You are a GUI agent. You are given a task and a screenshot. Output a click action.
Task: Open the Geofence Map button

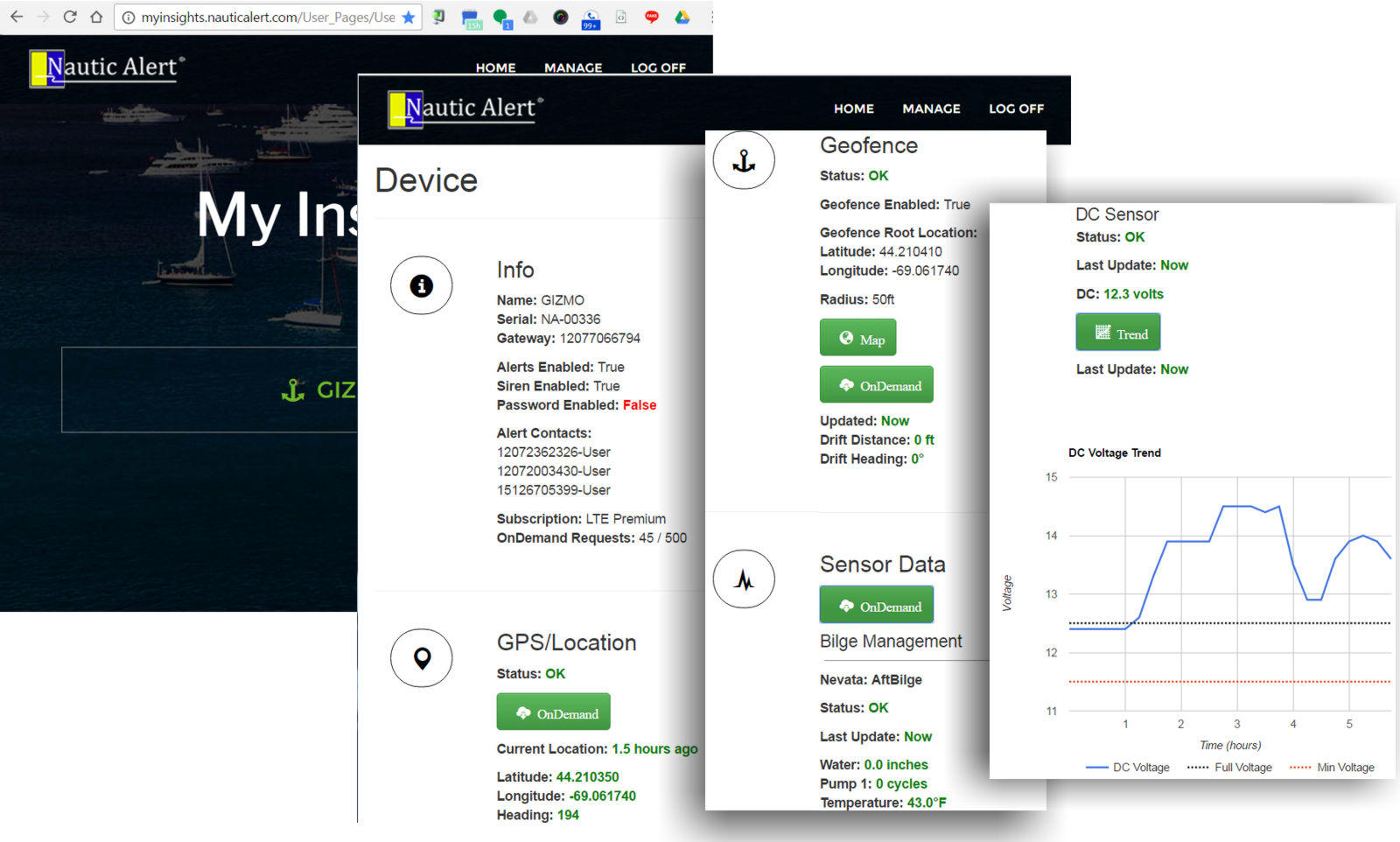pyautogui.click(x=857, y=338)
